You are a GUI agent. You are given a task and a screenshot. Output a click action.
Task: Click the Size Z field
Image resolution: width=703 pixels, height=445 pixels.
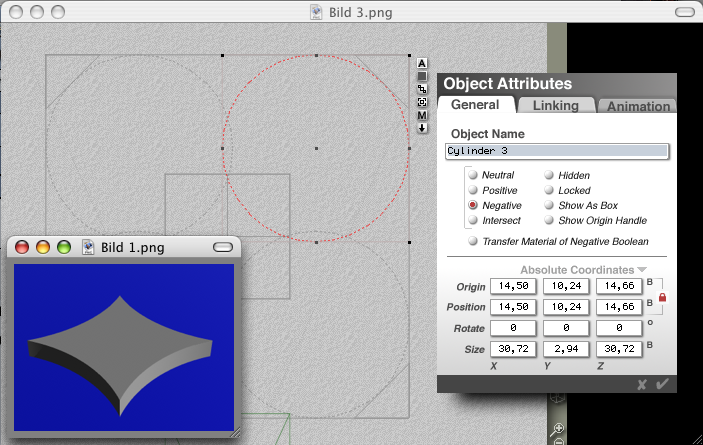[619, 349]
